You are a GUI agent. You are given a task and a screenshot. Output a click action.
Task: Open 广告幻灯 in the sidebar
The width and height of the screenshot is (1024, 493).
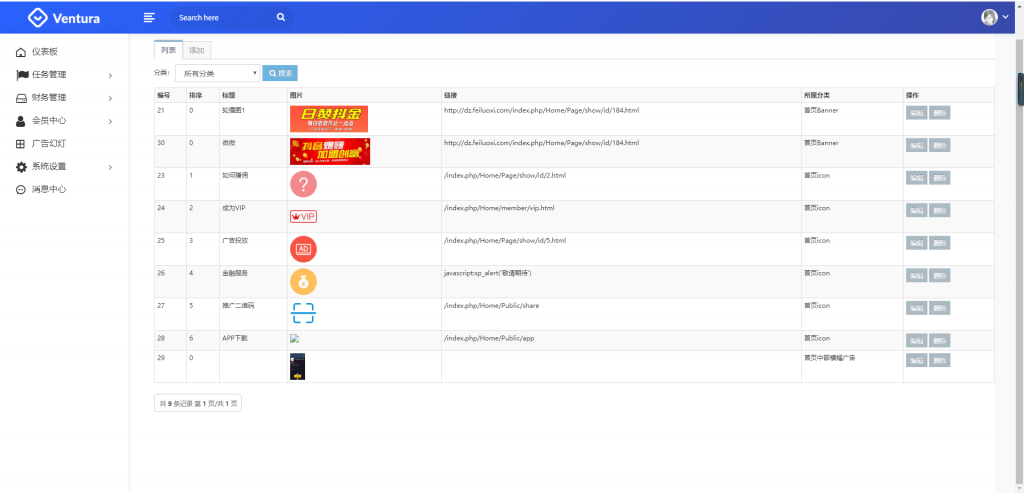(48, 144)
